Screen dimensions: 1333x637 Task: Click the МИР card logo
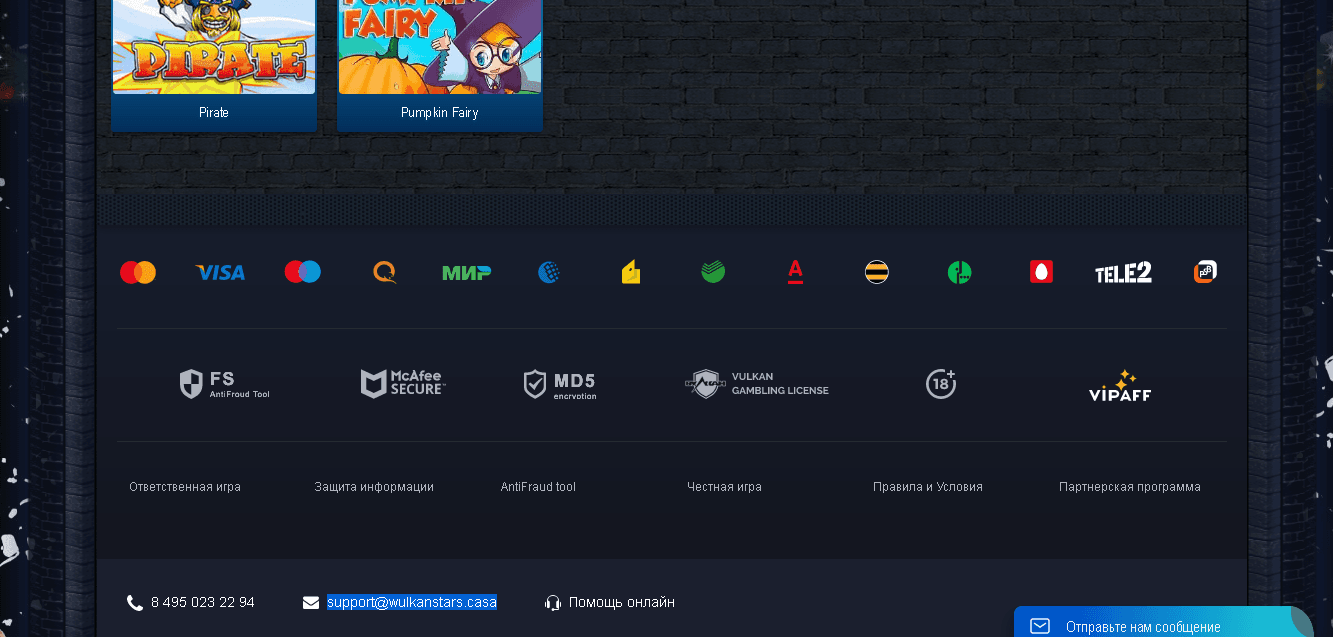[466, 272]
